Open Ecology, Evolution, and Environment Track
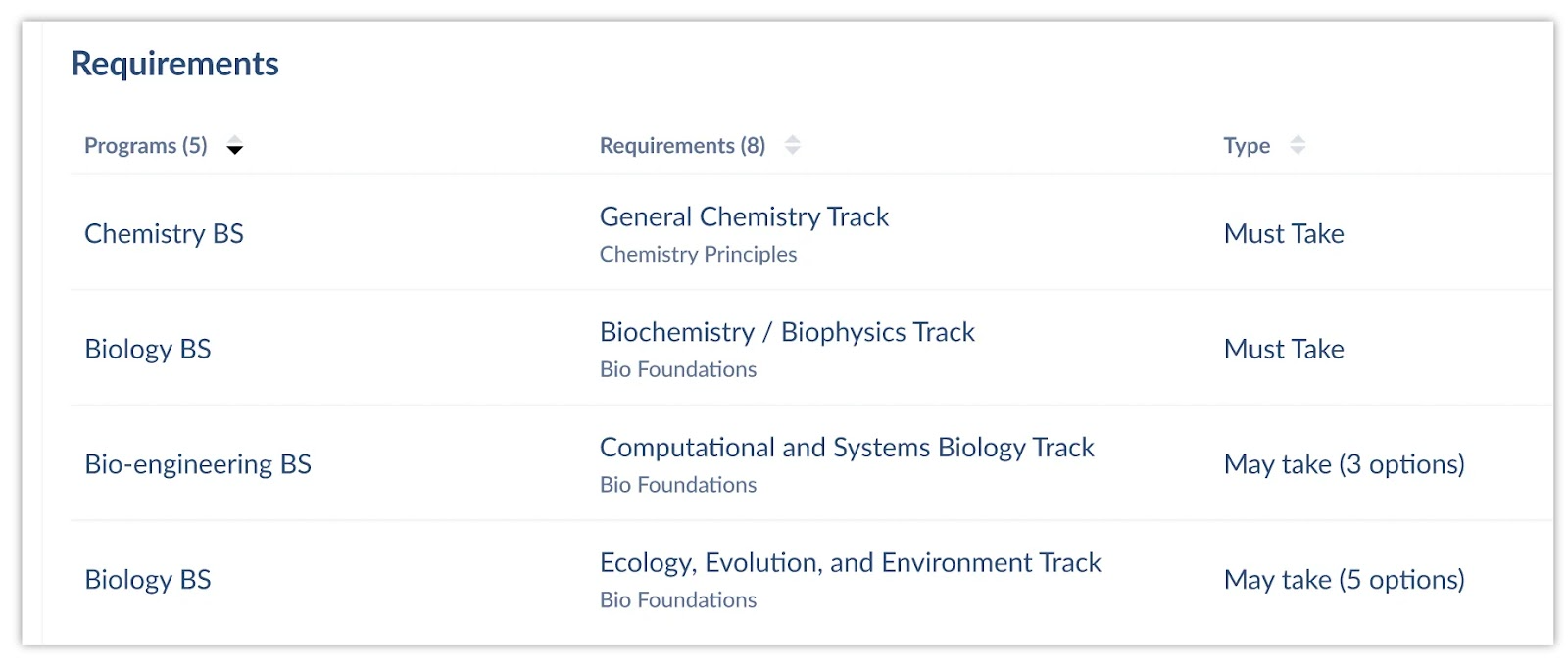 point(850,563)
